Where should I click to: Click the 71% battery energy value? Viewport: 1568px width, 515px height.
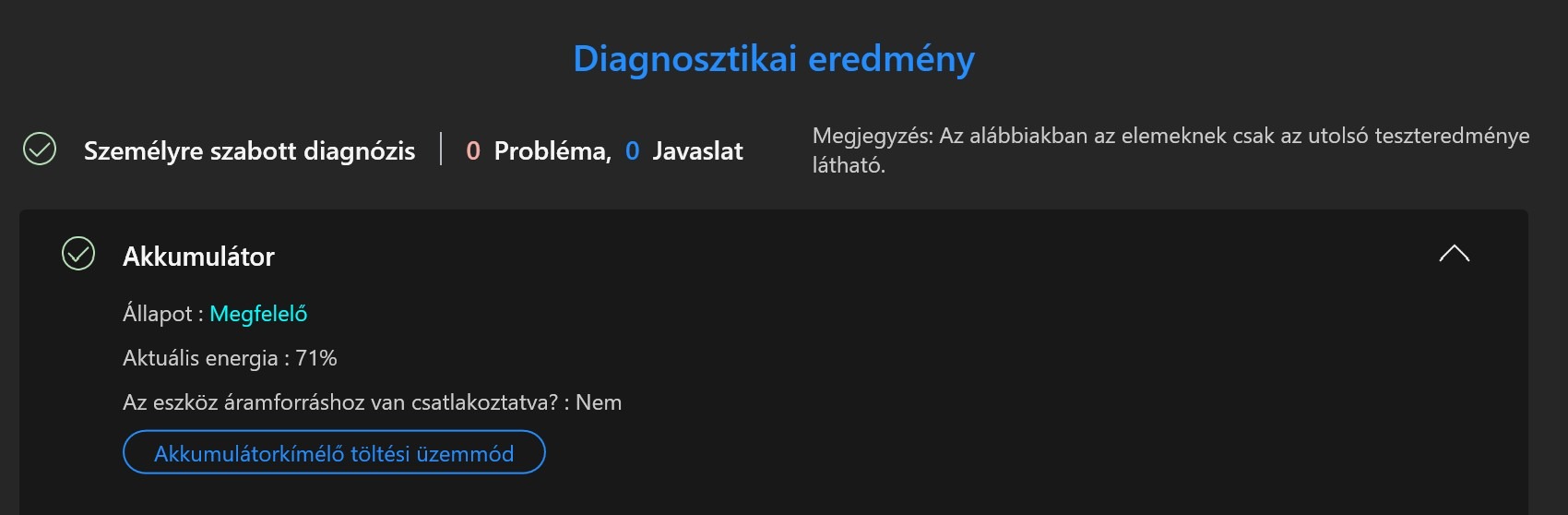pos(316,358)
